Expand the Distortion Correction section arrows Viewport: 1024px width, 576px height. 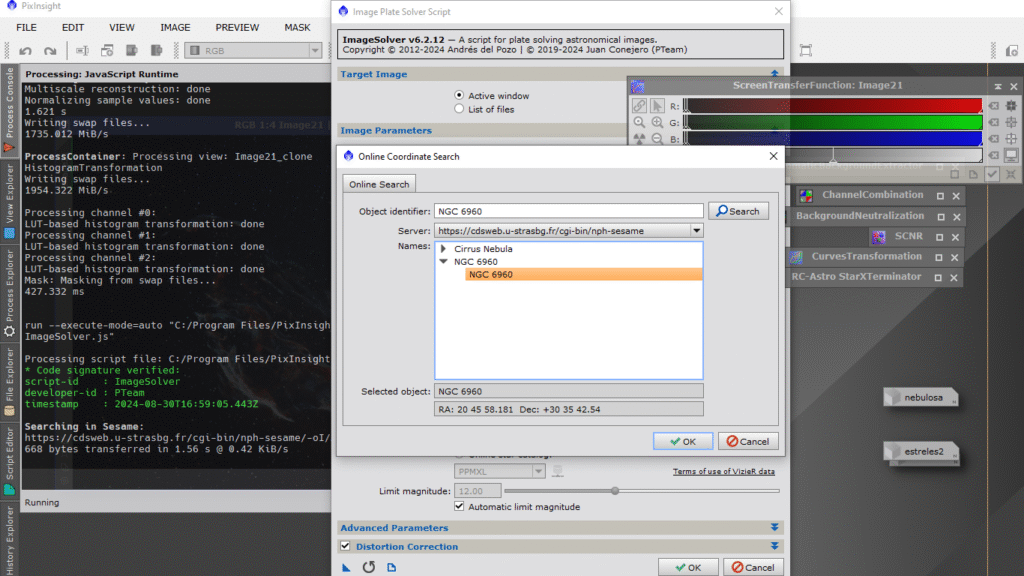tap(775, 546)
